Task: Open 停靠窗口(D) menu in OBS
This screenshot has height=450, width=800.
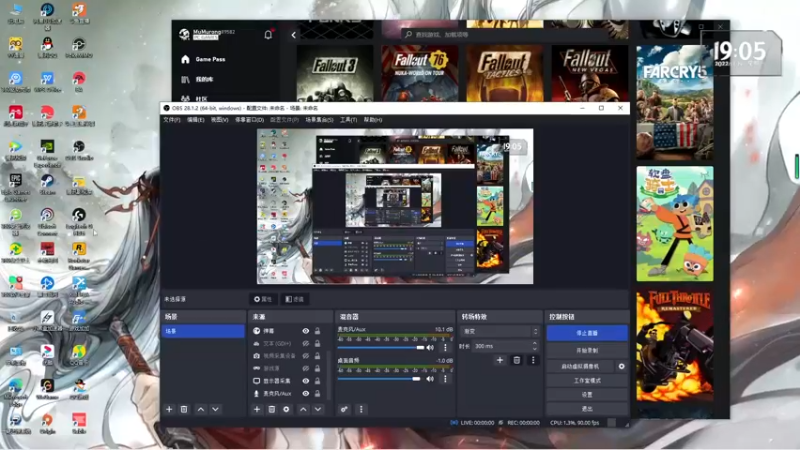Action: pos(249,120)
